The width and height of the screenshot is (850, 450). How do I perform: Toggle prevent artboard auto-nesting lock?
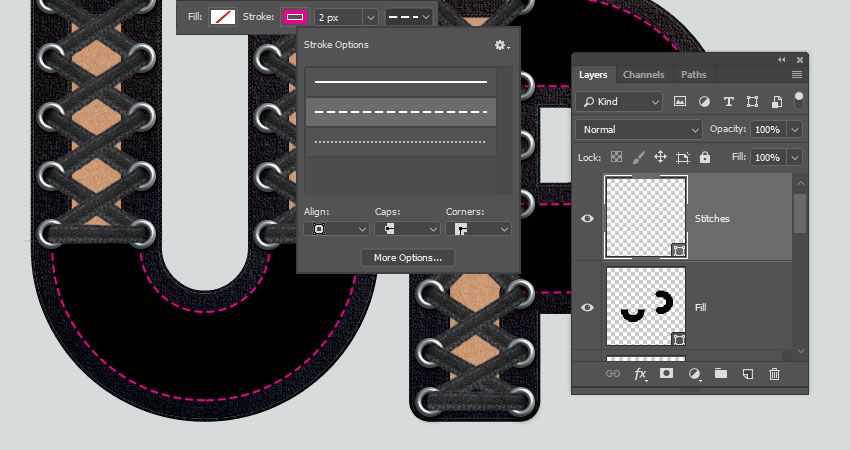(682, 158)
